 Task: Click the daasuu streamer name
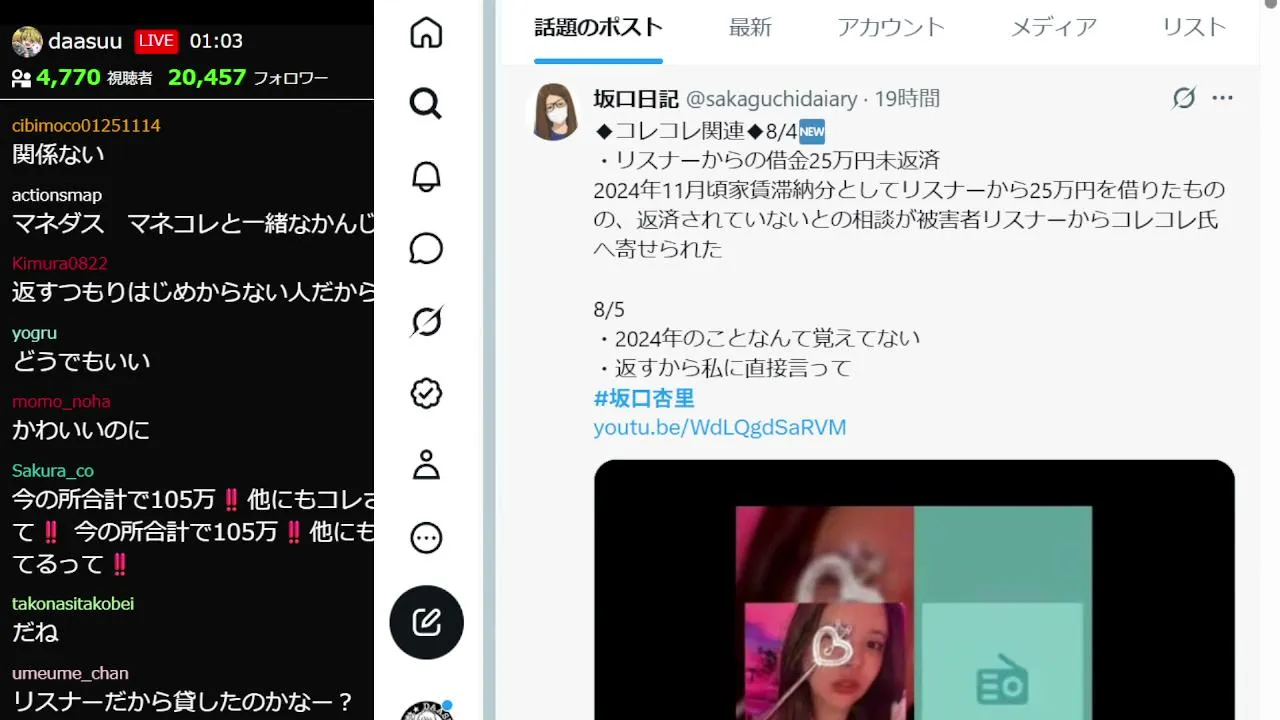(85, 41)
